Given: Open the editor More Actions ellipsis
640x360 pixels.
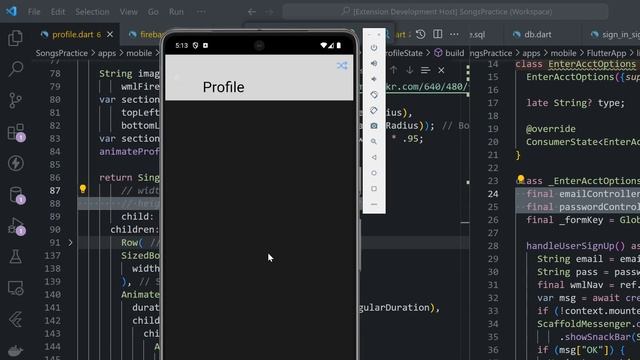Looking at the screenshot, I should 454,34.
